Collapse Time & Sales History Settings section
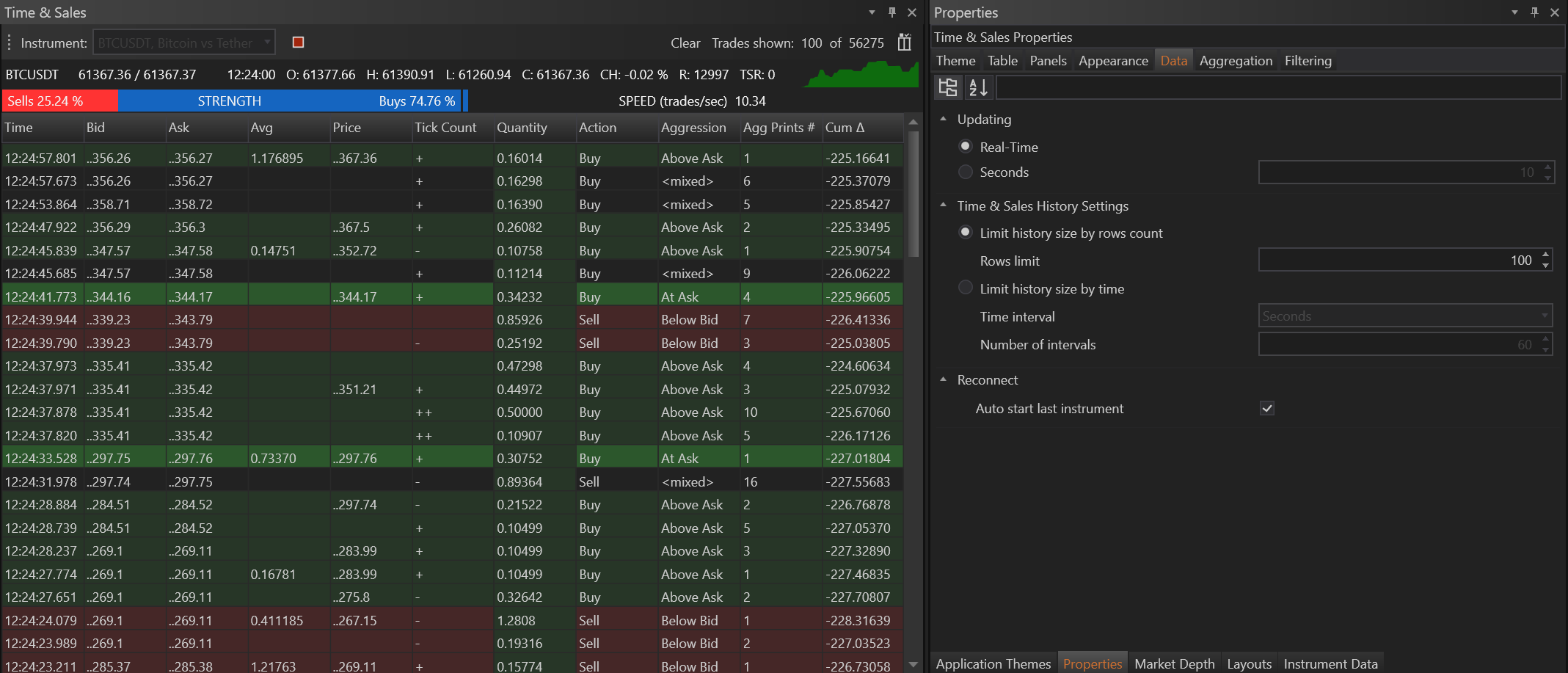 pyautogui.click(x=944, y=205)
